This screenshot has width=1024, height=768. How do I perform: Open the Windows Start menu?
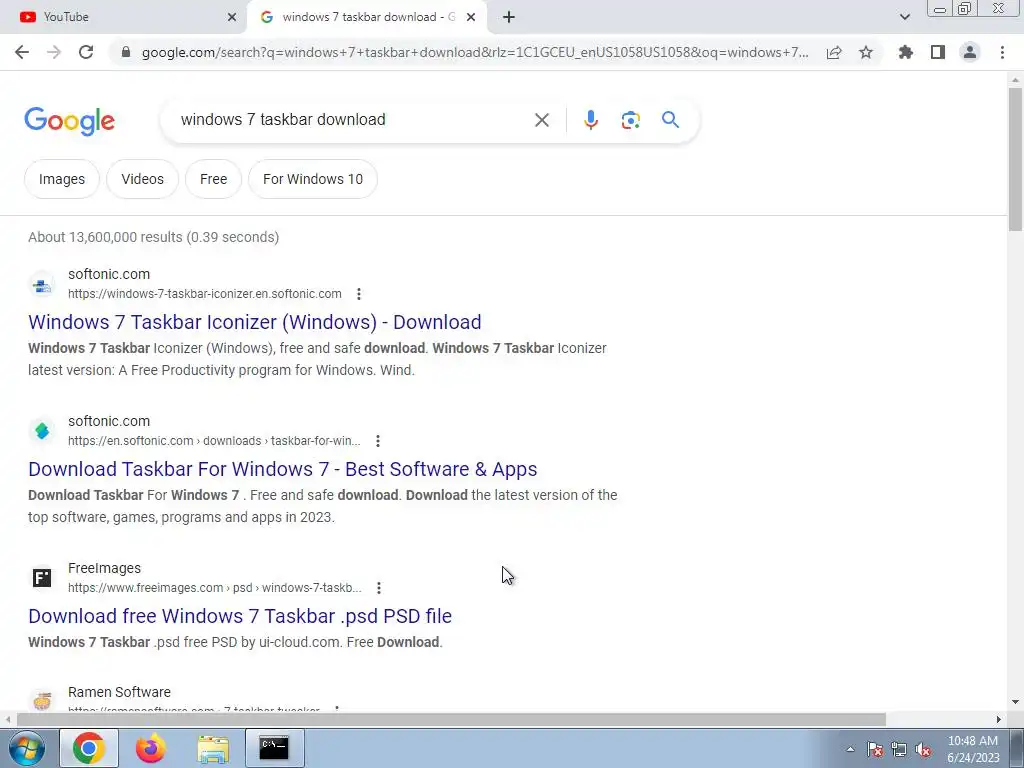click(26, 748)
